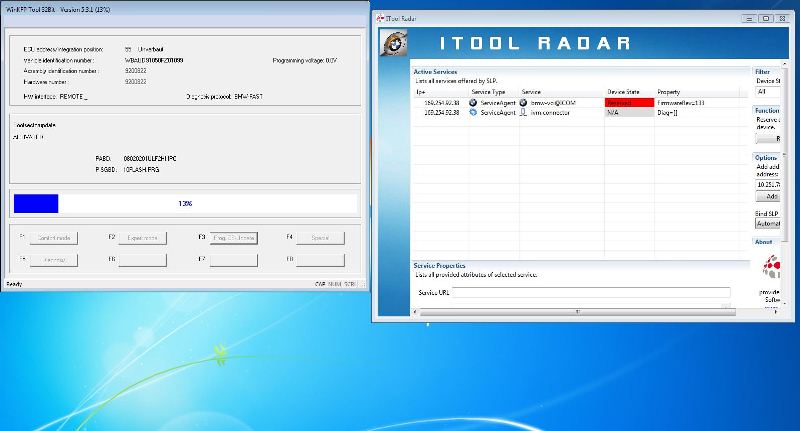The image size is (800, 431).
Task: Click the BMW service type icon in first row
Action: [x=473, y=103]
